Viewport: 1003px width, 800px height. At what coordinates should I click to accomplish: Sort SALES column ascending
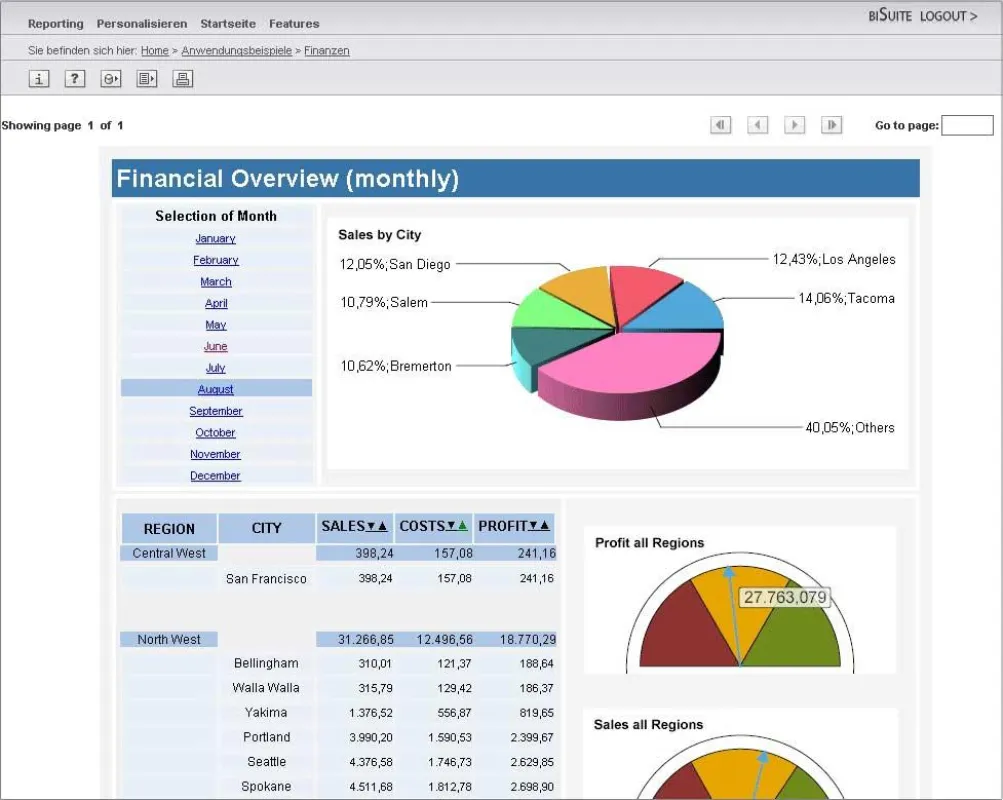click(382, 526)
